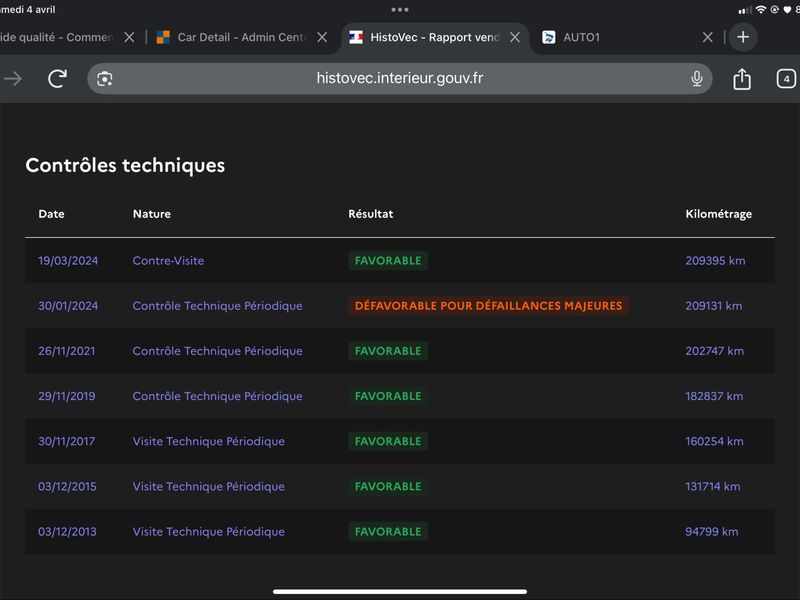Tap microphone icon in address bar
Screen dimensions: 800x600
click(x=697, y=79)
